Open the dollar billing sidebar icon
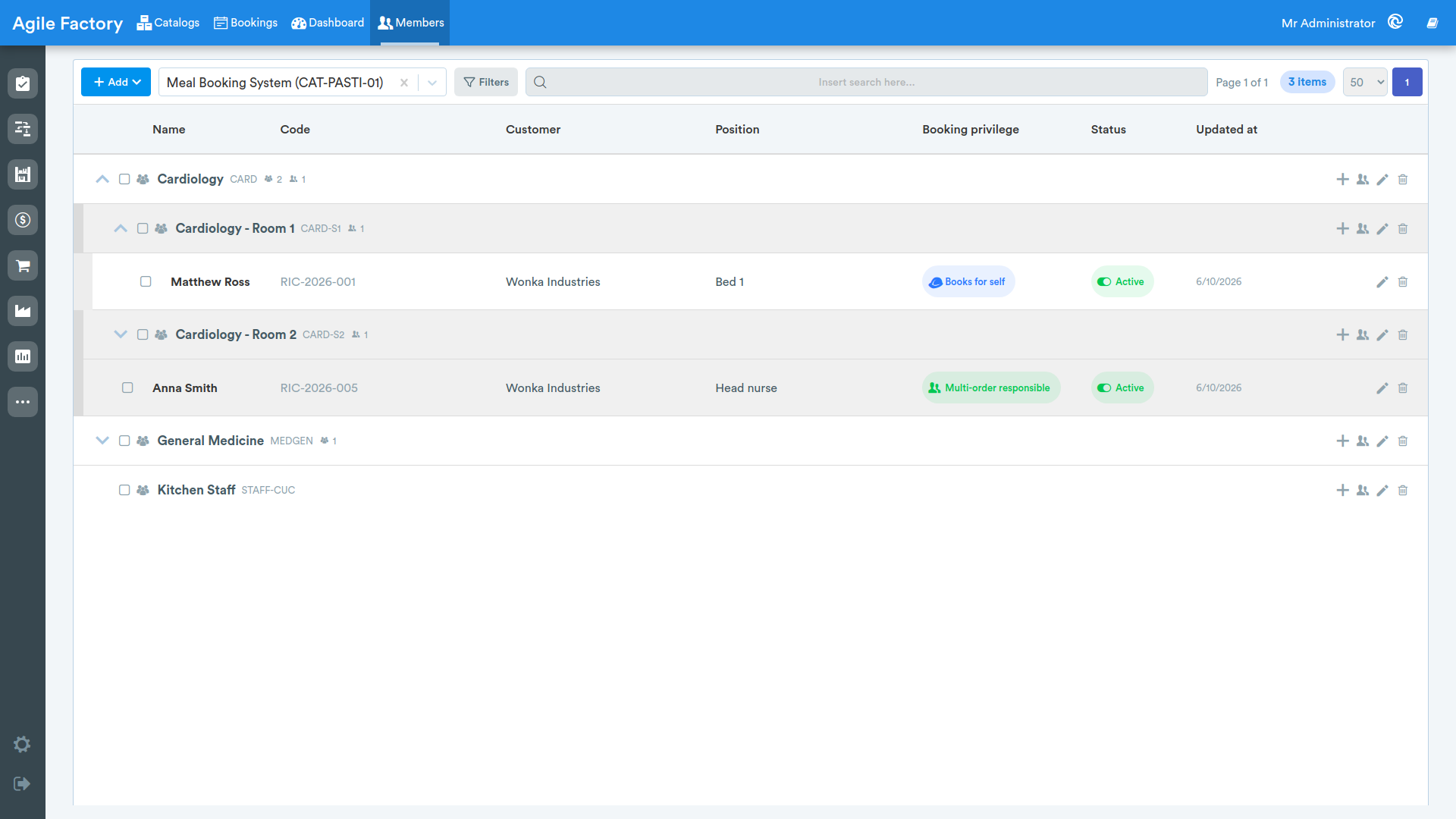This screenshot has height=819, width=1456. click(x=23, y=220)
